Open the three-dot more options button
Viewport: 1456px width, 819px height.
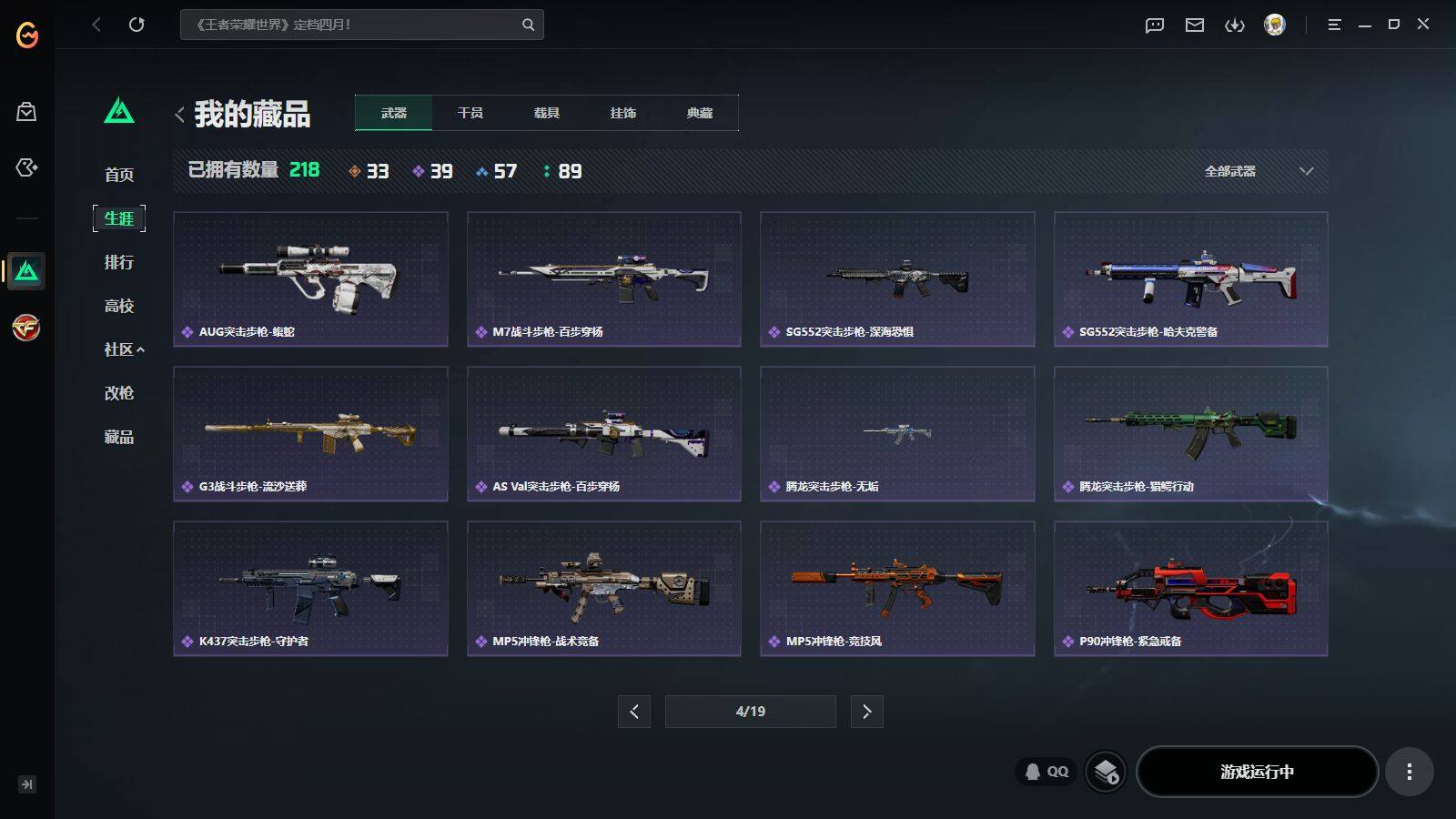pos(1410,772)
